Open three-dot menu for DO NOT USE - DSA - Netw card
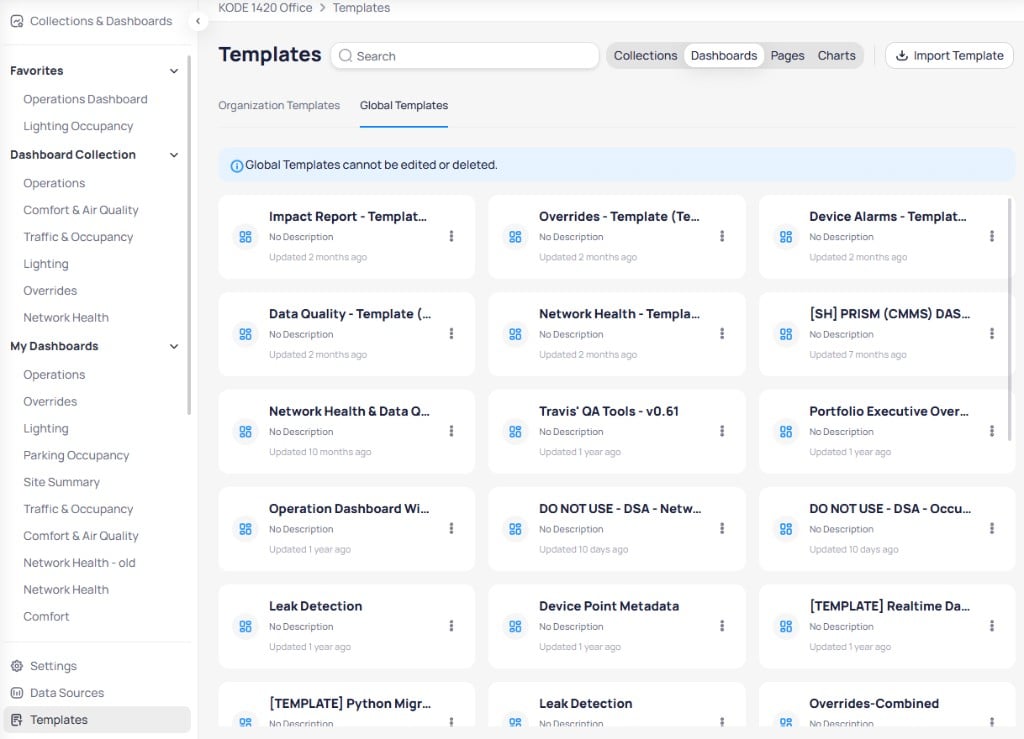The image size is (1024, 739). (x=722, y=528)
